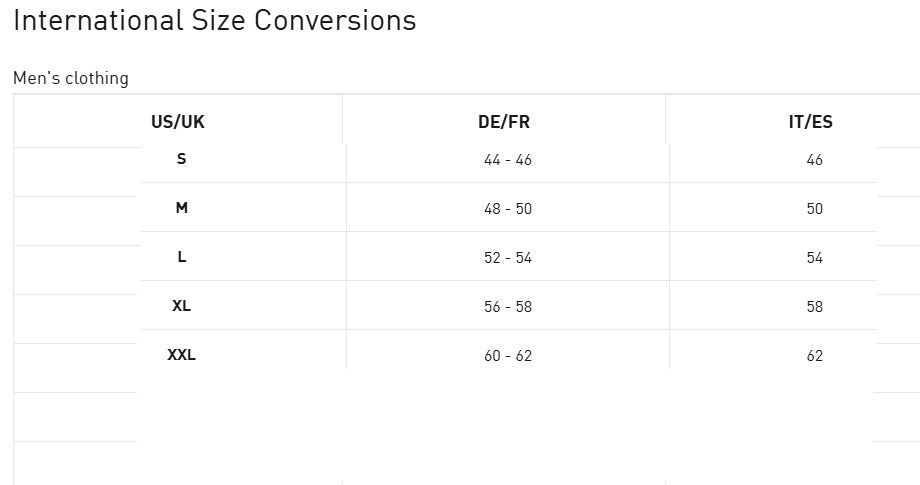The height and width of the screenshot is (485, 920).
Task: Select the US/UK column header
Action: pyautogui.click(x=178, y=122)
